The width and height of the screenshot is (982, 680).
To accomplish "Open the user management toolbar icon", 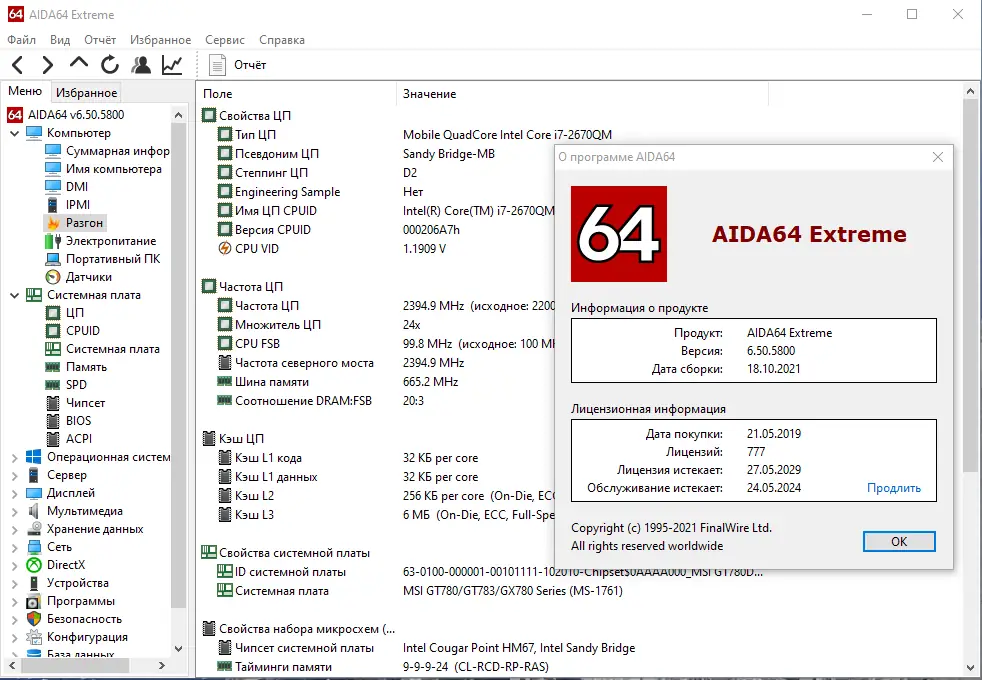I will (141, 65).
